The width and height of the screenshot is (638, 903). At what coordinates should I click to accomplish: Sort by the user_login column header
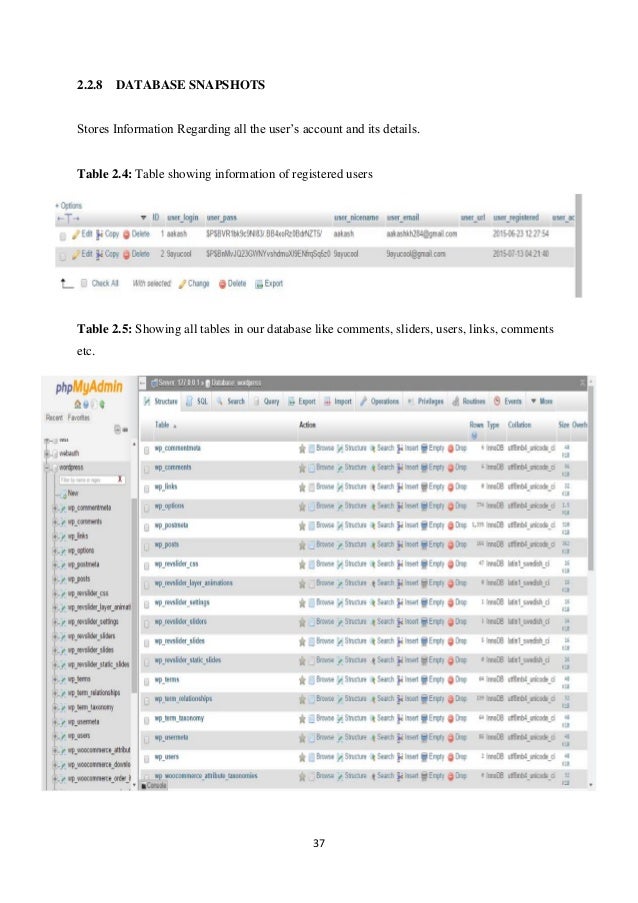183,218
